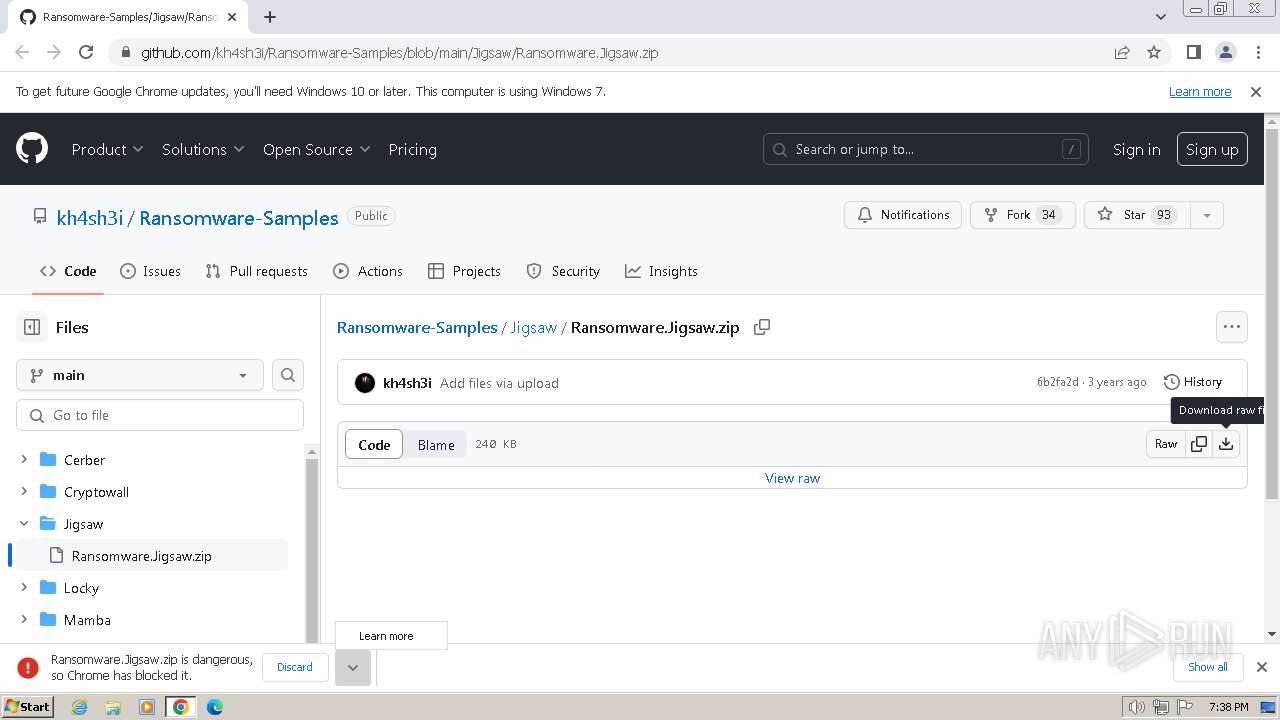Screen dimensions: 1280x720
Task: Download raw file icon button
Action: 1226,444
